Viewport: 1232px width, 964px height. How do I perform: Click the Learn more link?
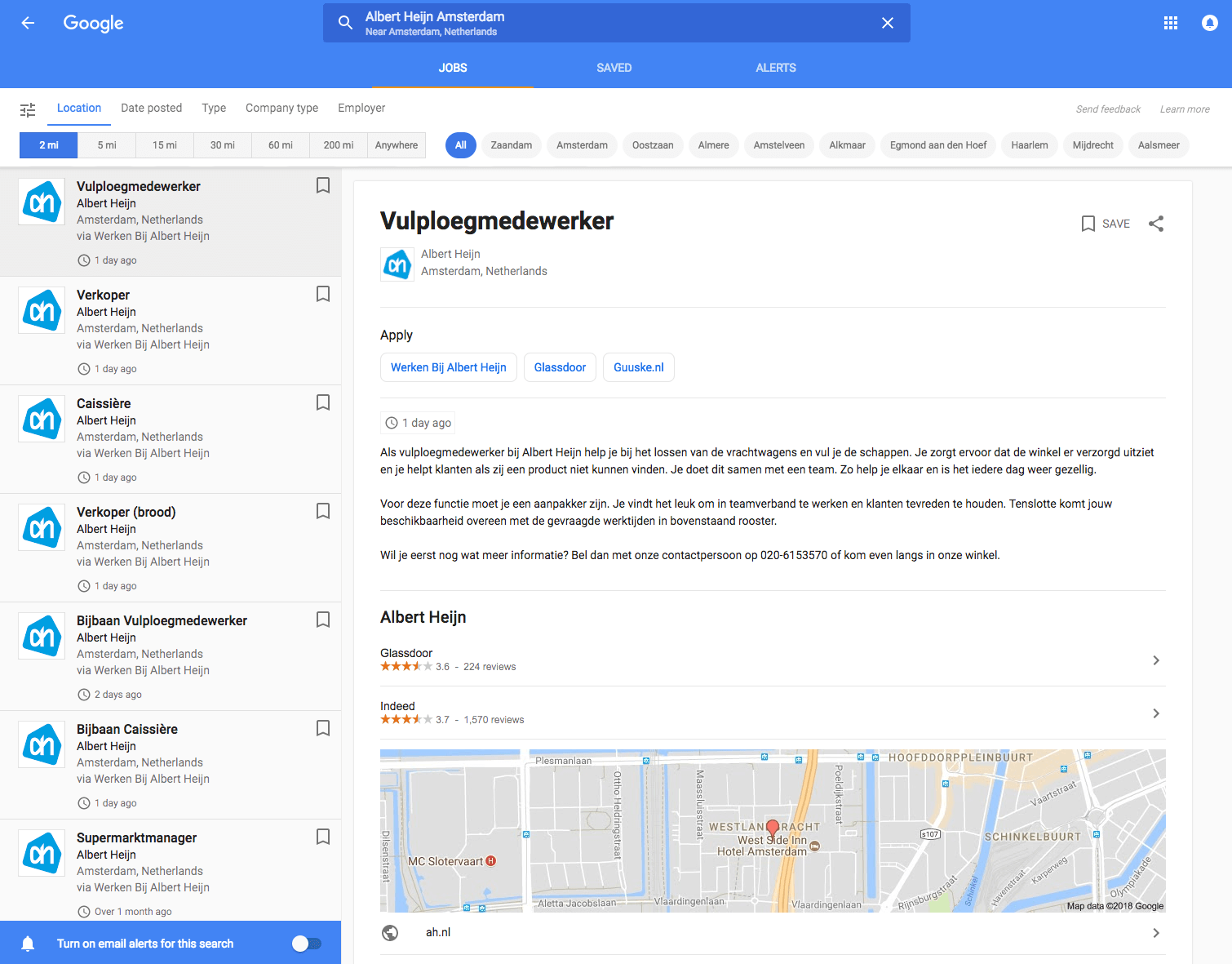click(1185, 109)
